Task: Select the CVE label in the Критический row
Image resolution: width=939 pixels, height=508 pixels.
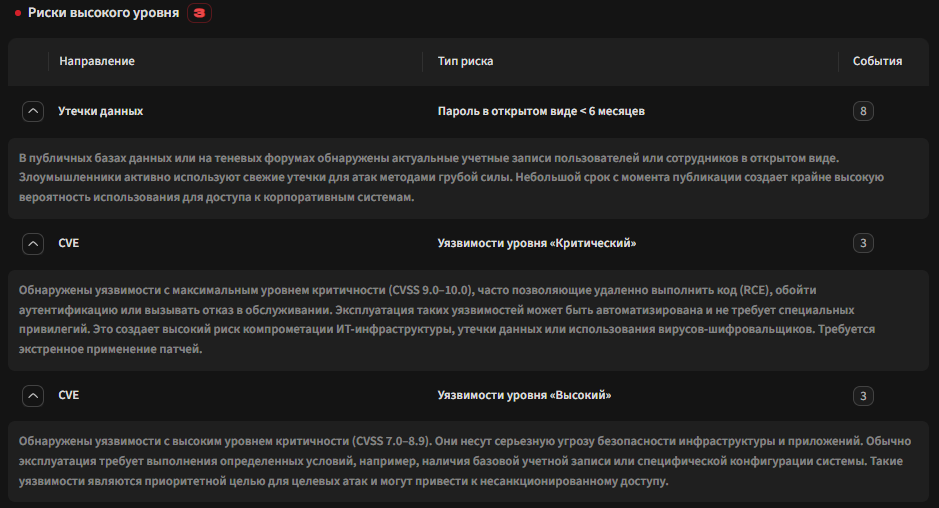Action: click(68, 243)
